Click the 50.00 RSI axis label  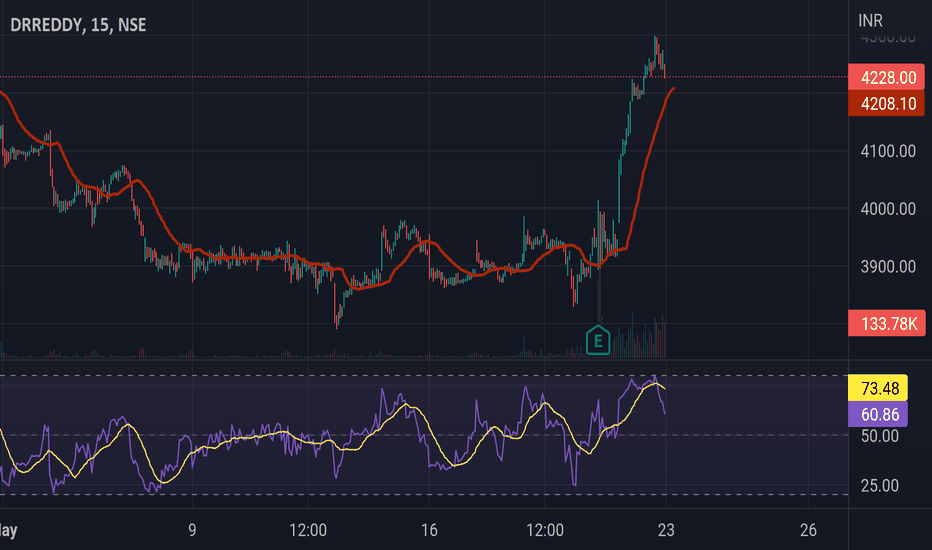point(880,436)
